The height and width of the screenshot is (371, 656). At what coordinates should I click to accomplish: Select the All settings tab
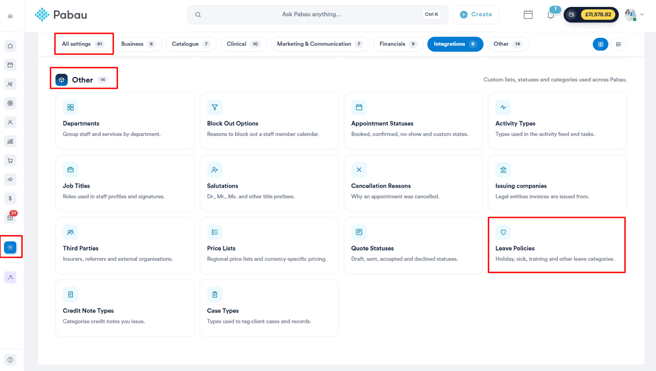pos(83,44)
